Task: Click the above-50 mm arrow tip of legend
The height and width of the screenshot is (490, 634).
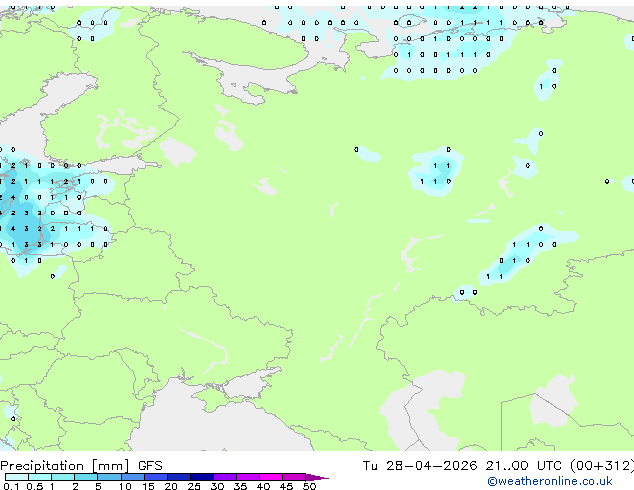Action: pyautogui.click(x=317, y=477)
